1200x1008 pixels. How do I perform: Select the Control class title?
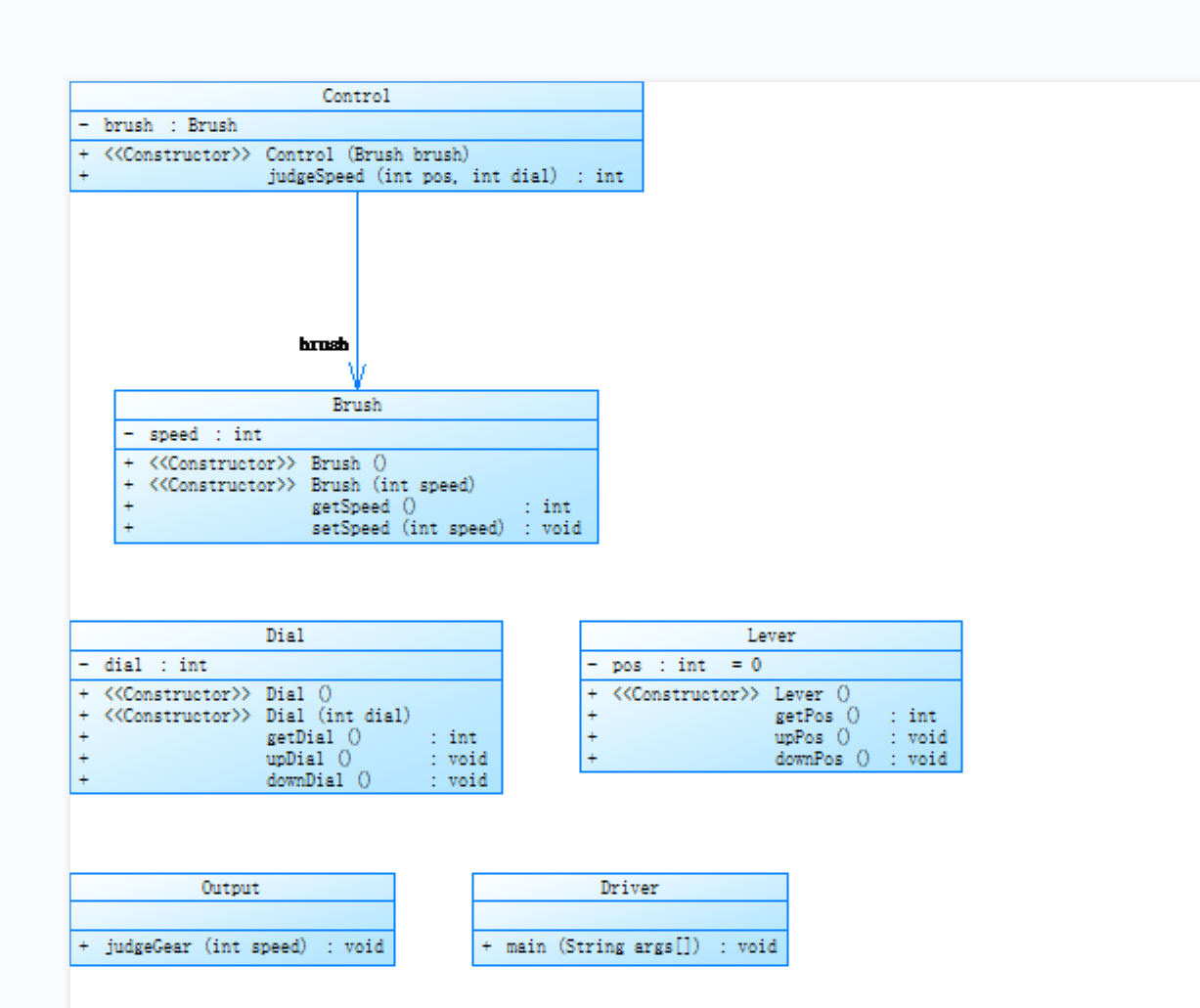pyautogui.click(x=356, y=96)
